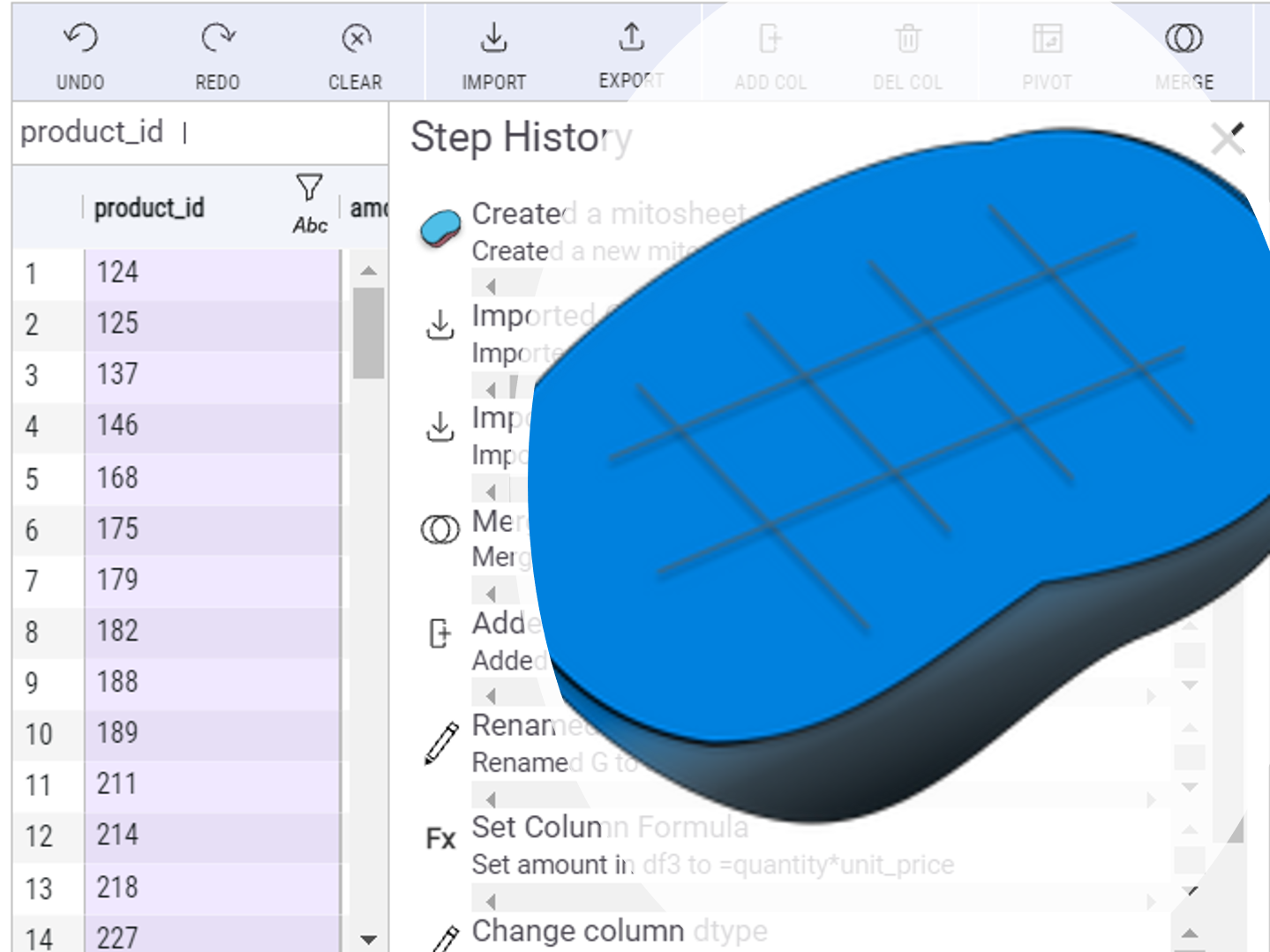Click the sheet's vertical scrollbar up arrow
1270x952 pixels.
coord(369,270)
